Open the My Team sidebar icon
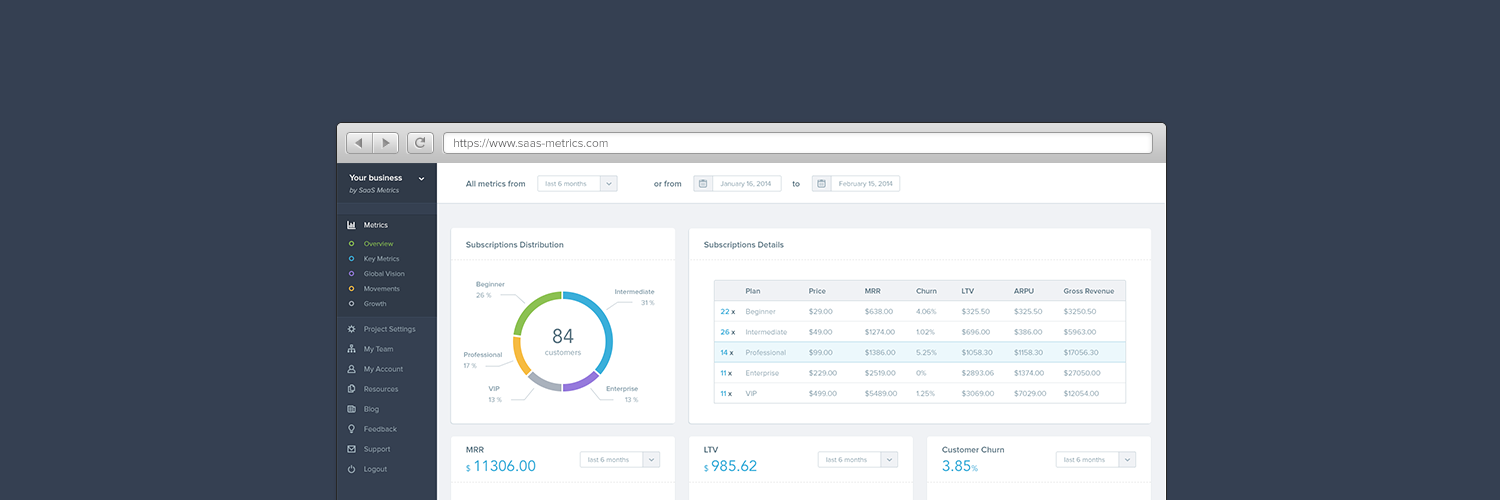The width and height of the screenshot is (1500, 500). [351, 349]
